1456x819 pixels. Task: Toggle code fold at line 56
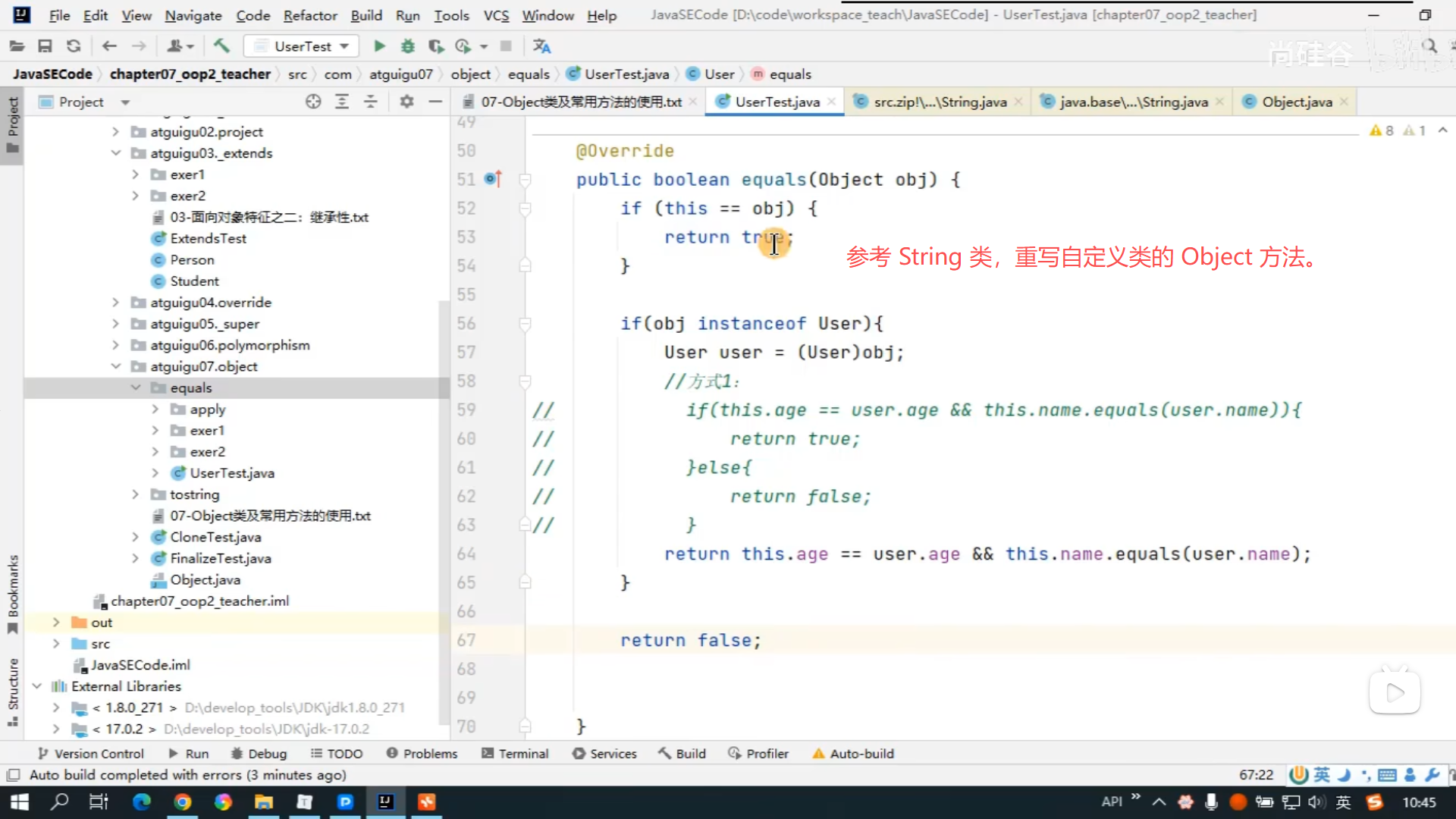[x=525, y=324]
